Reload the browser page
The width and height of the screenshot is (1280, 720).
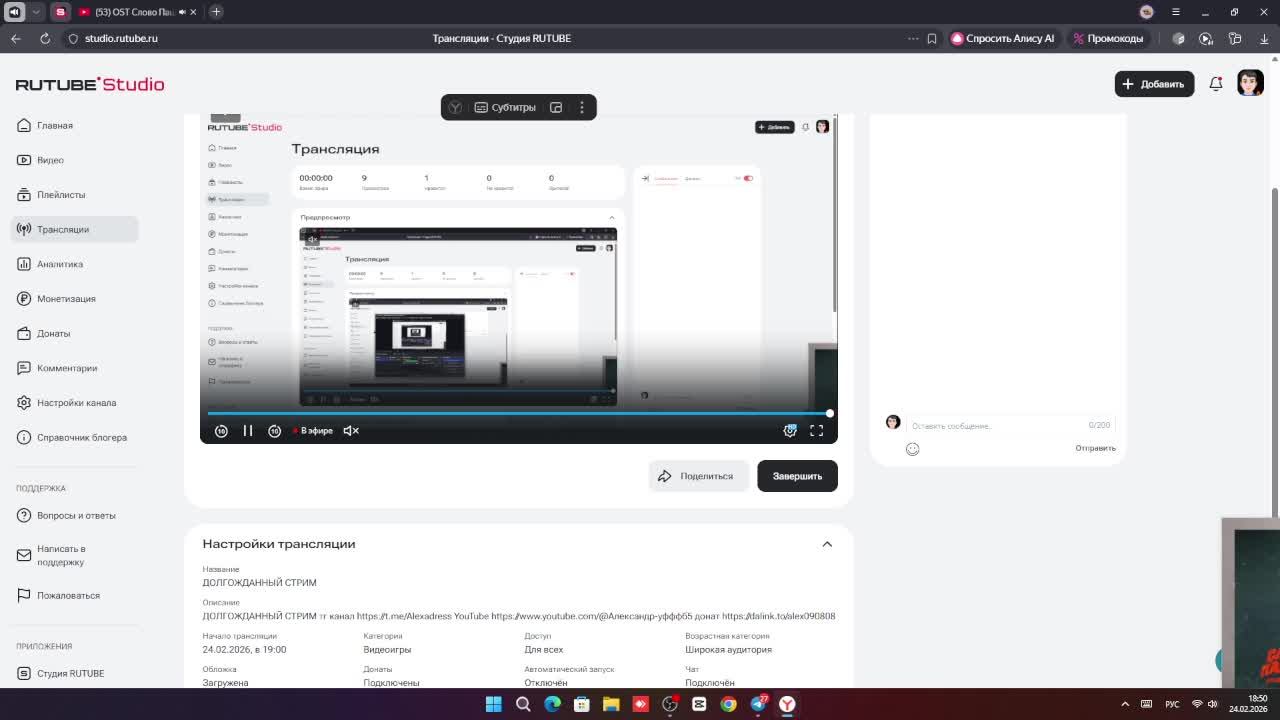point(45,38)
